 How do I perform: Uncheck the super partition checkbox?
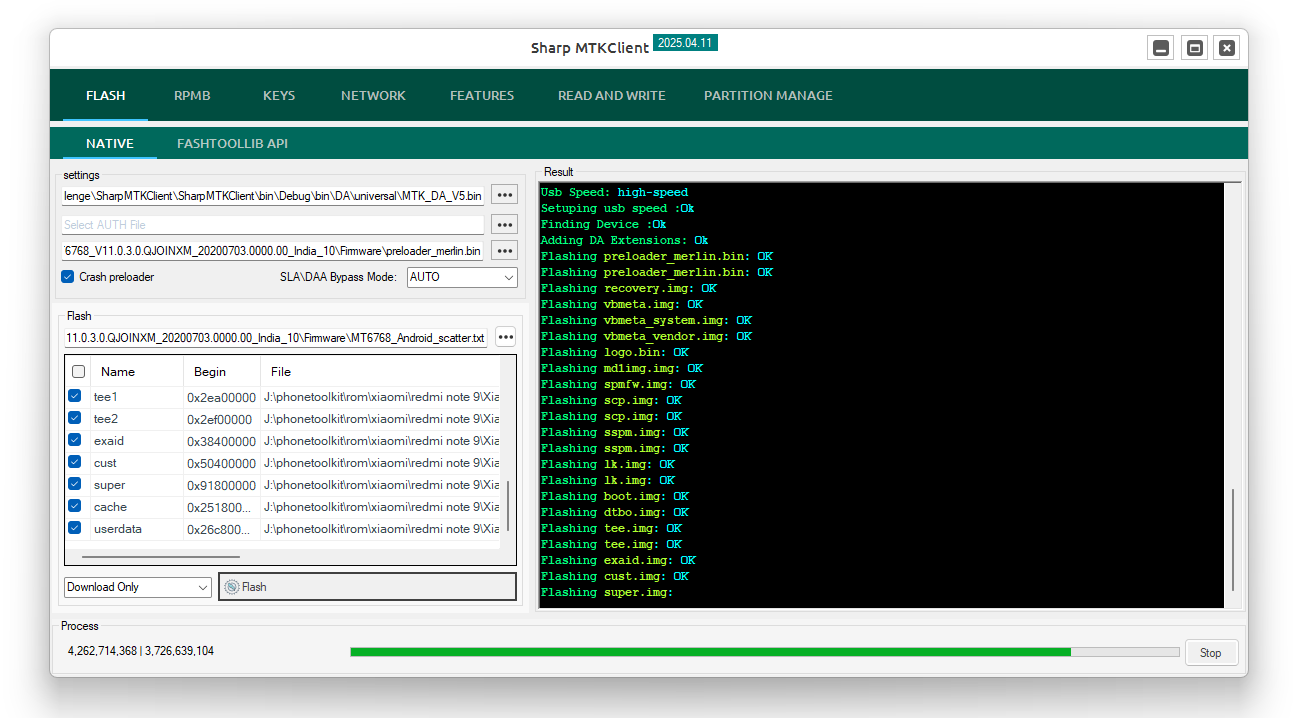tap(74, 484)
